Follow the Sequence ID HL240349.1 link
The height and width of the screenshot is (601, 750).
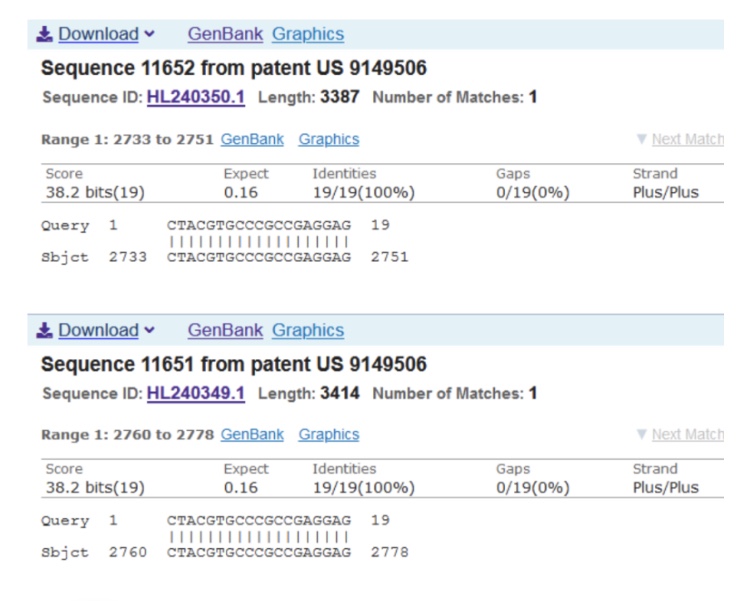pos(196,393)
